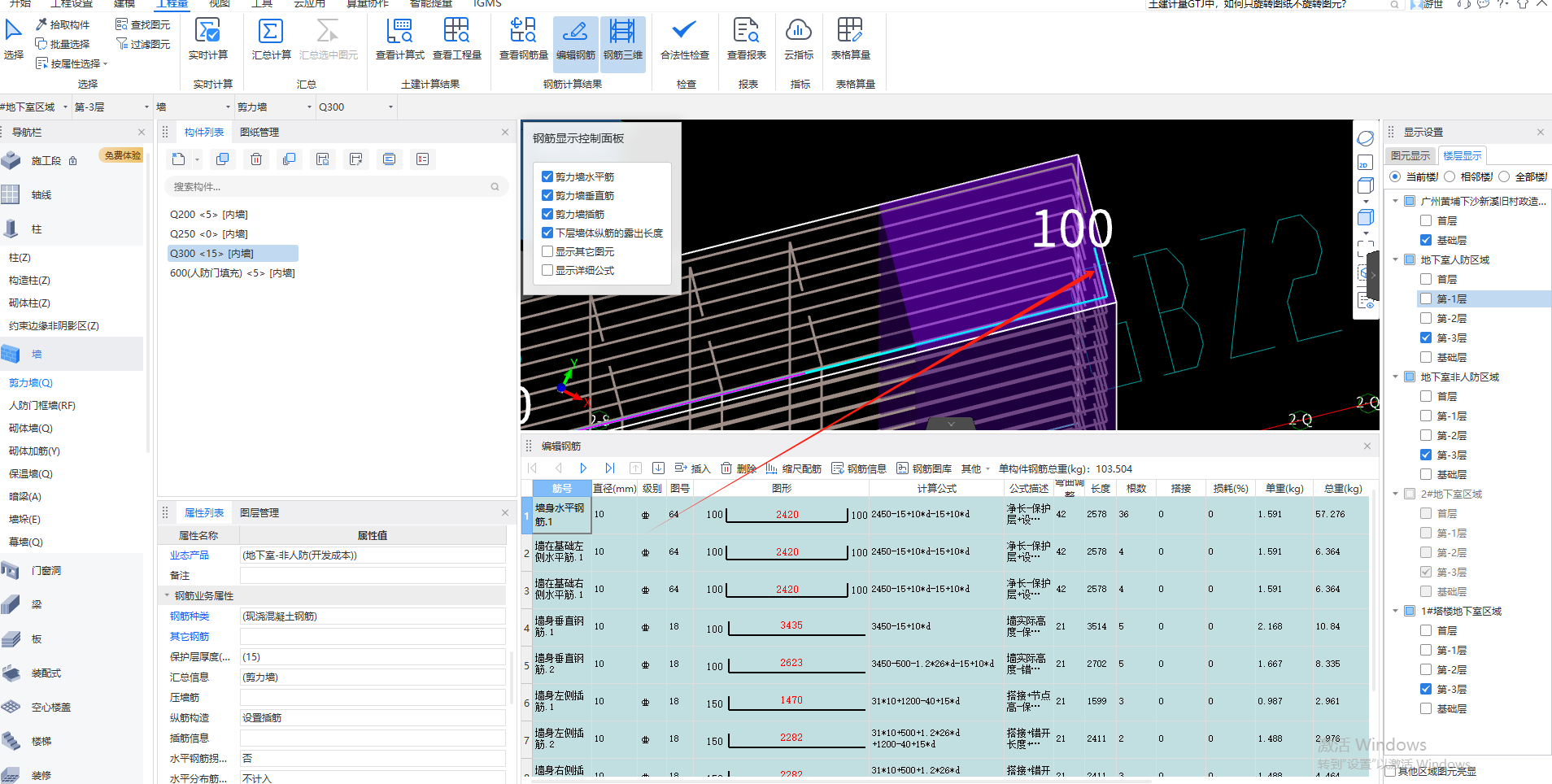The image size is (1552, 784).
Task: Select 600(人防门填充) <5> [内墙] component
Action: pyautogui.click(x=233, y=273)
